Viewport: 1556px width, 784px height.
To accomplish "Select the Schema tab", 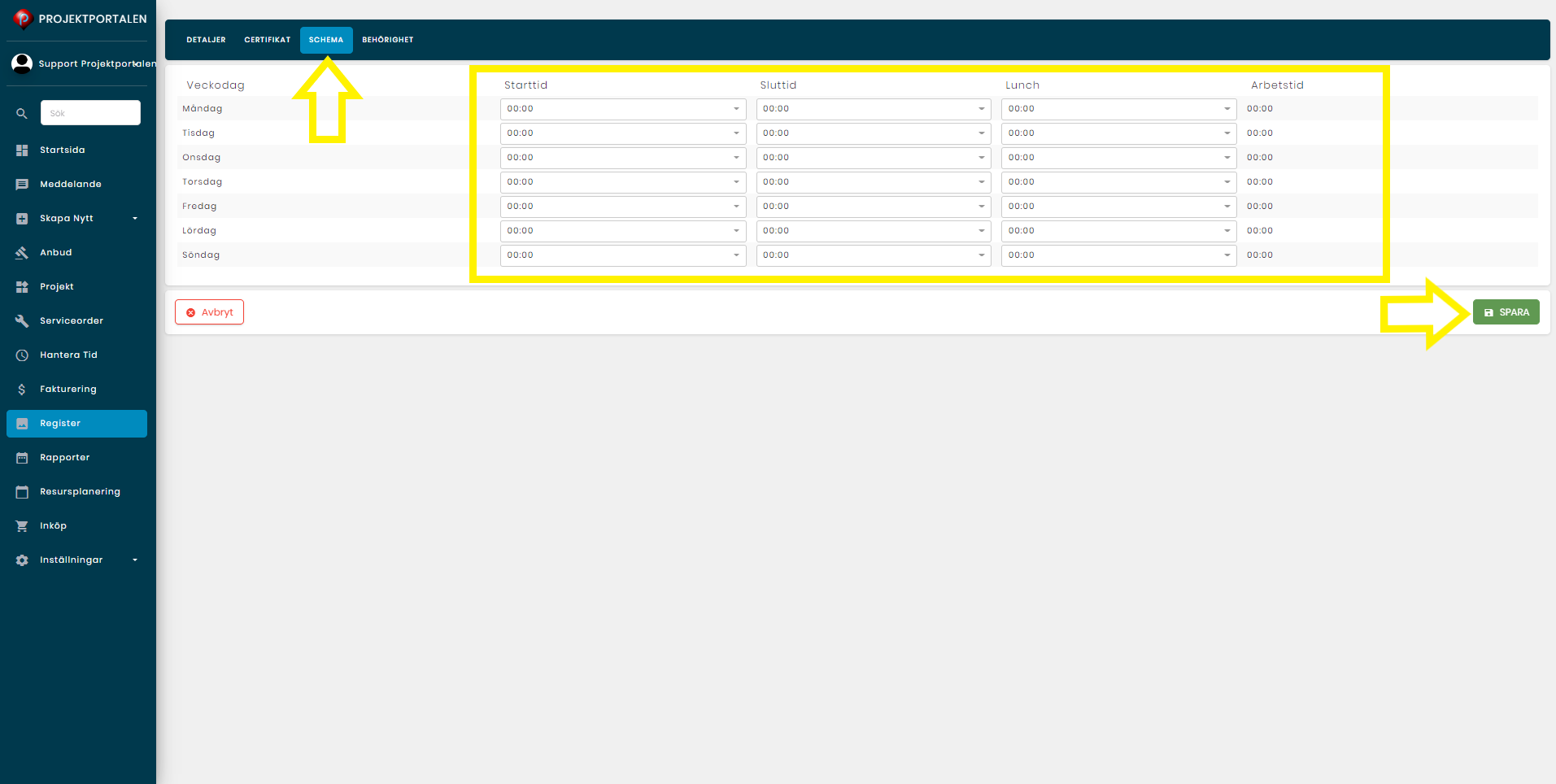I will pyautogui.click(x=326, y=40).
